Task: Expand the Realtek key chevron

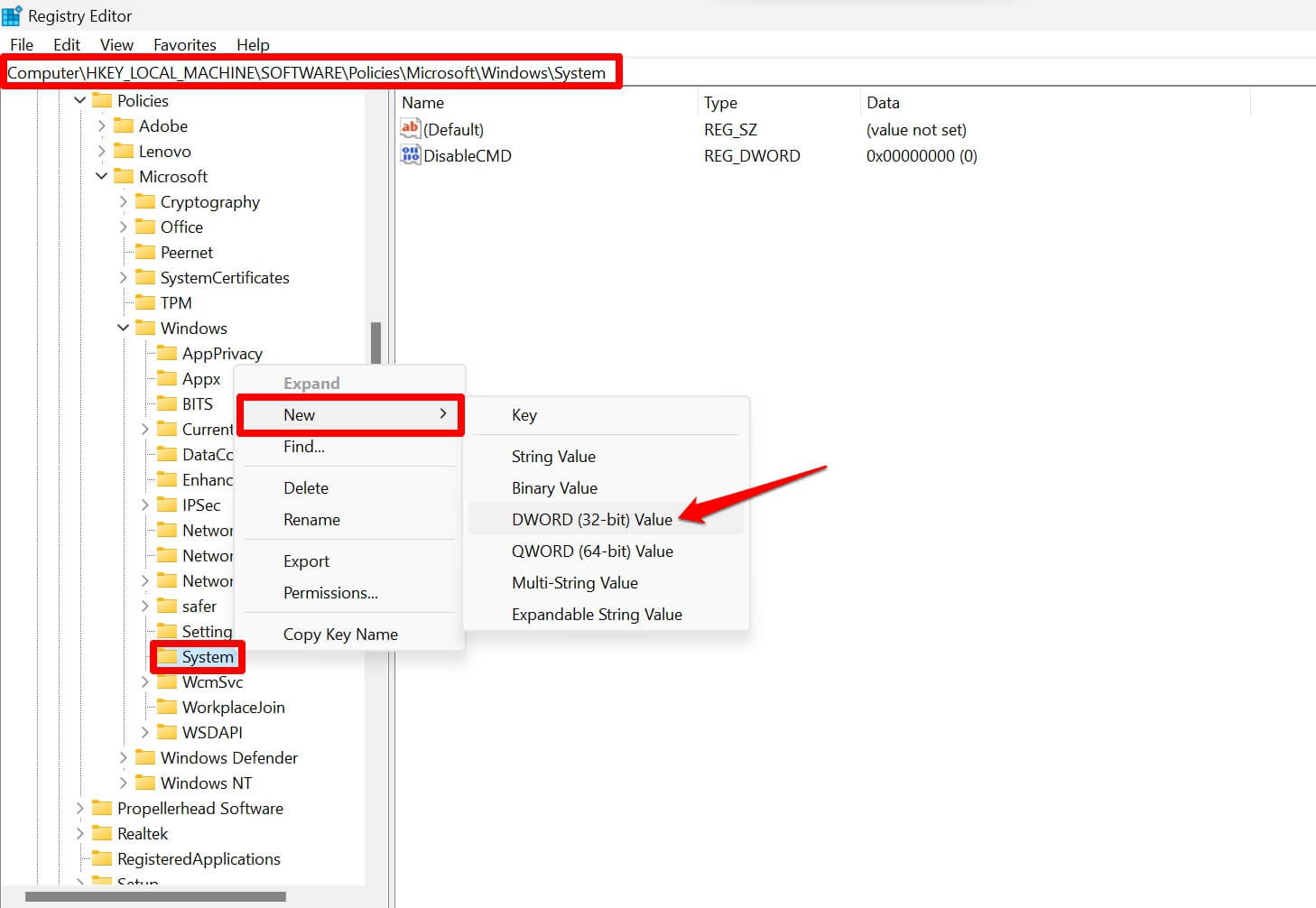Action: 80,833
